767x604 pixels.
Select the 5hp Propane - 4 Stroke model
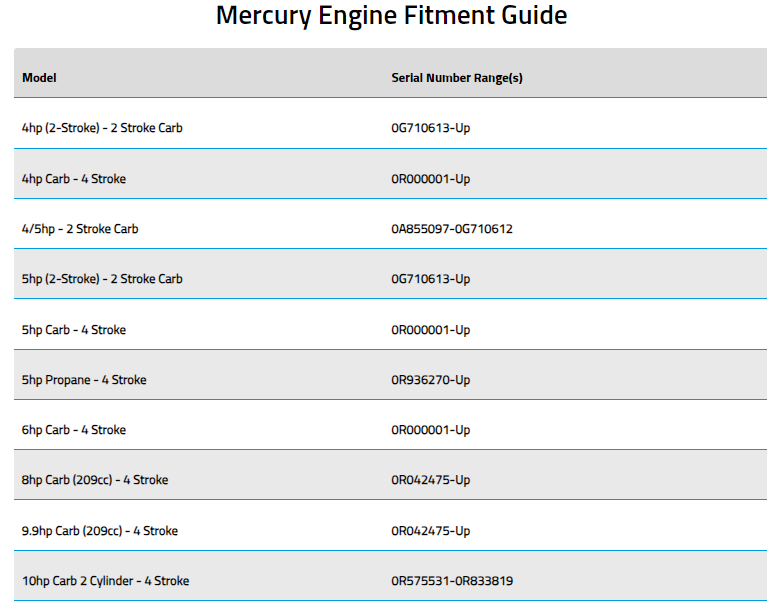click(84, 380)
